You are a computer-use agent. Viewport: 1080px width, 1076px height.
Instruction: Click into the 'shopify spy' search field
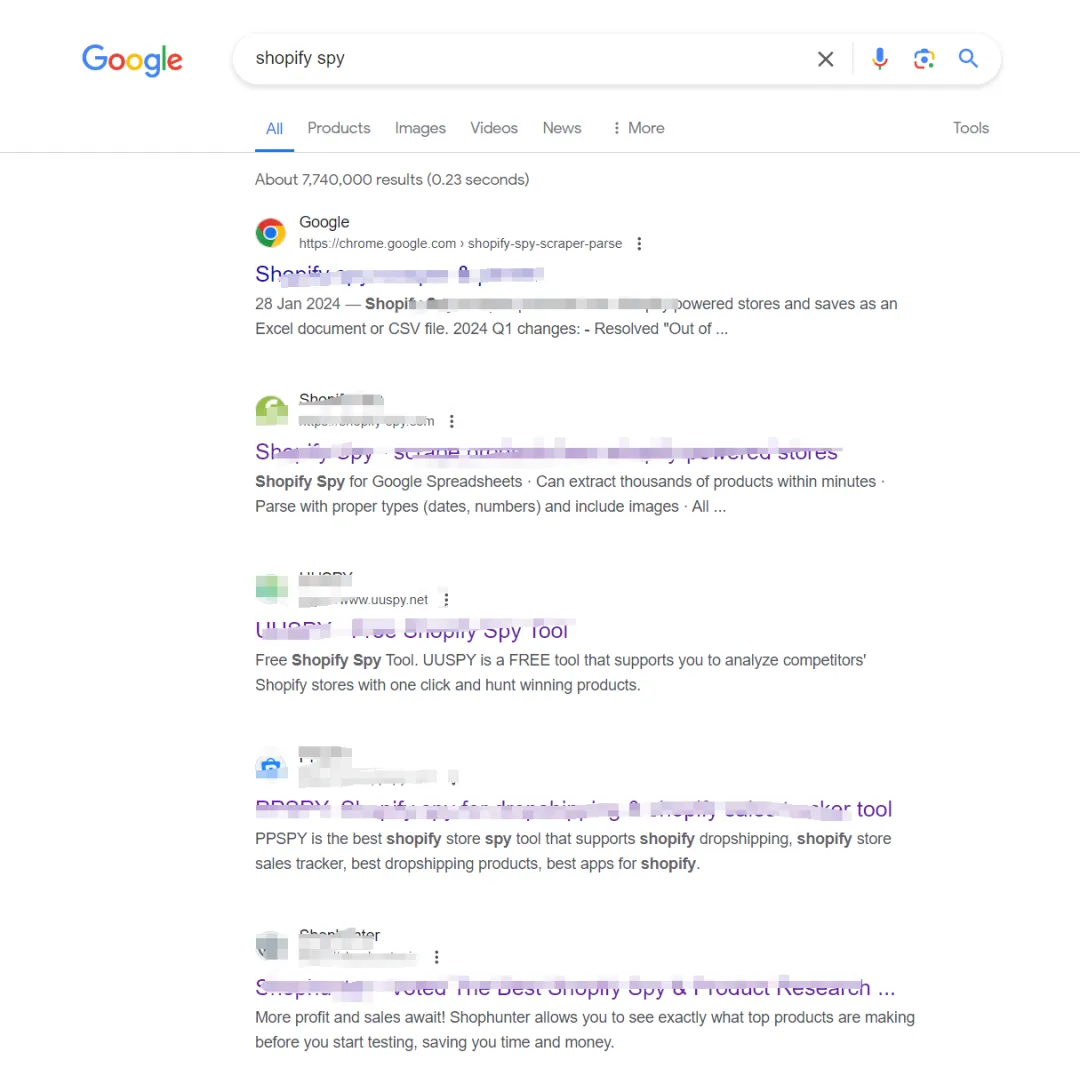tap(523, 59)
